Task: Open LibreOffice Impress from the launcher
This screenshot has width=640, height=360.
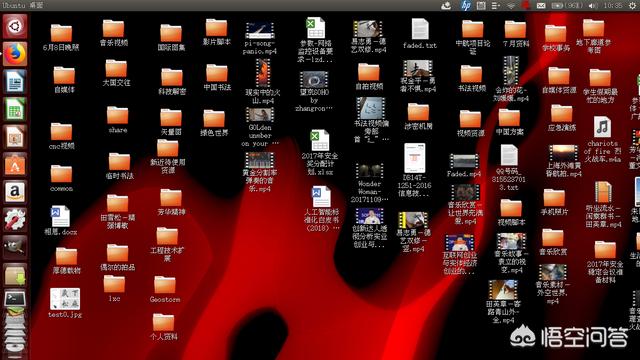Action: pyautogui.click(x=15, y=137)
